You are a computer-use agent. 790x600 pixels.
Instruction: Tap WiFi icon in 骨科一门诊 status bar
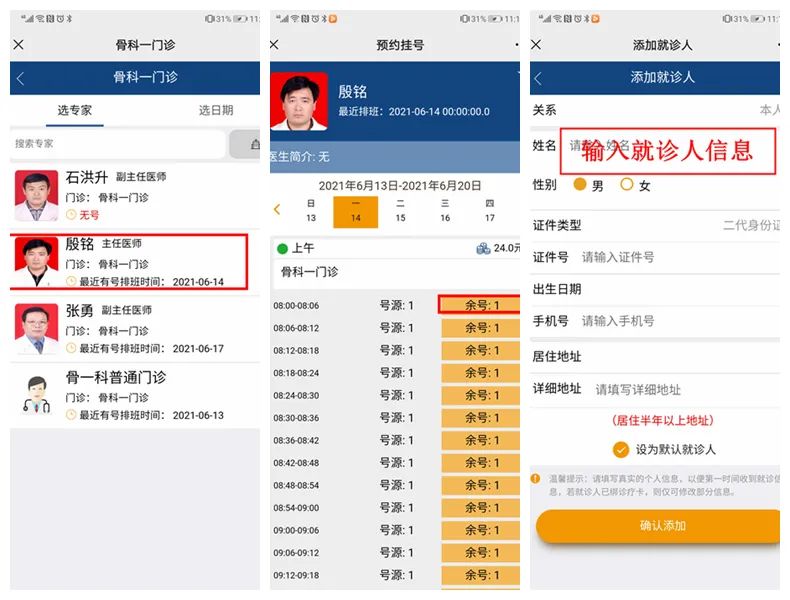pyautogui.click(x=40, y=19)
